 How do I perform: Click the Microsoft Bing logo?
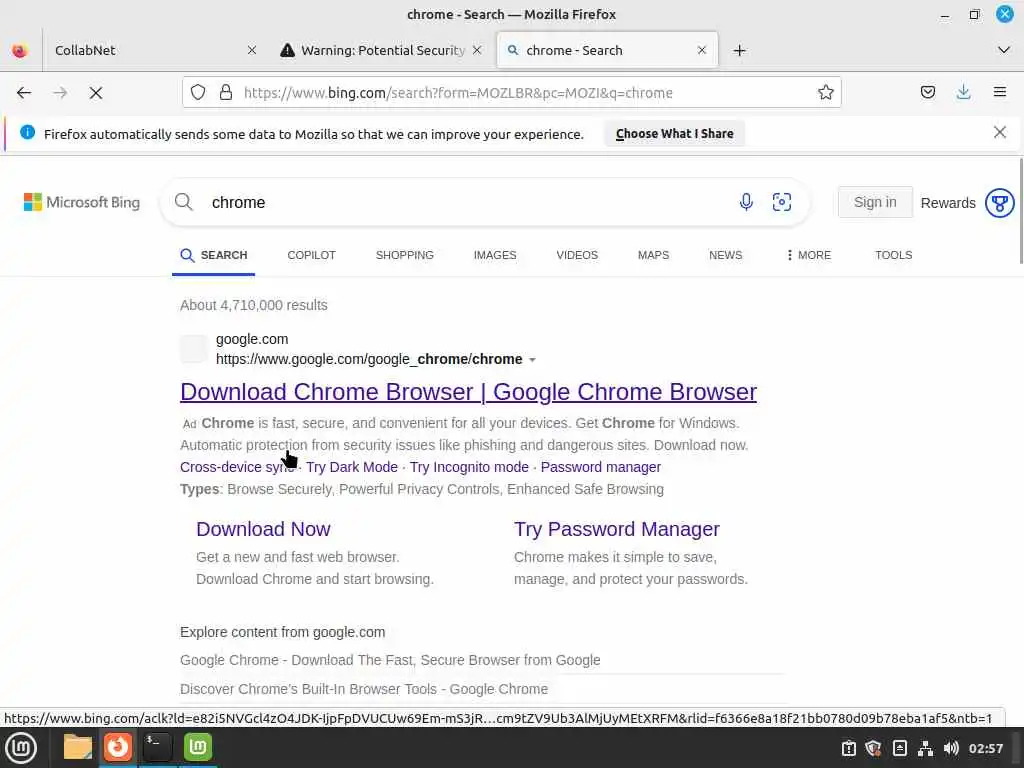point(82,202)
